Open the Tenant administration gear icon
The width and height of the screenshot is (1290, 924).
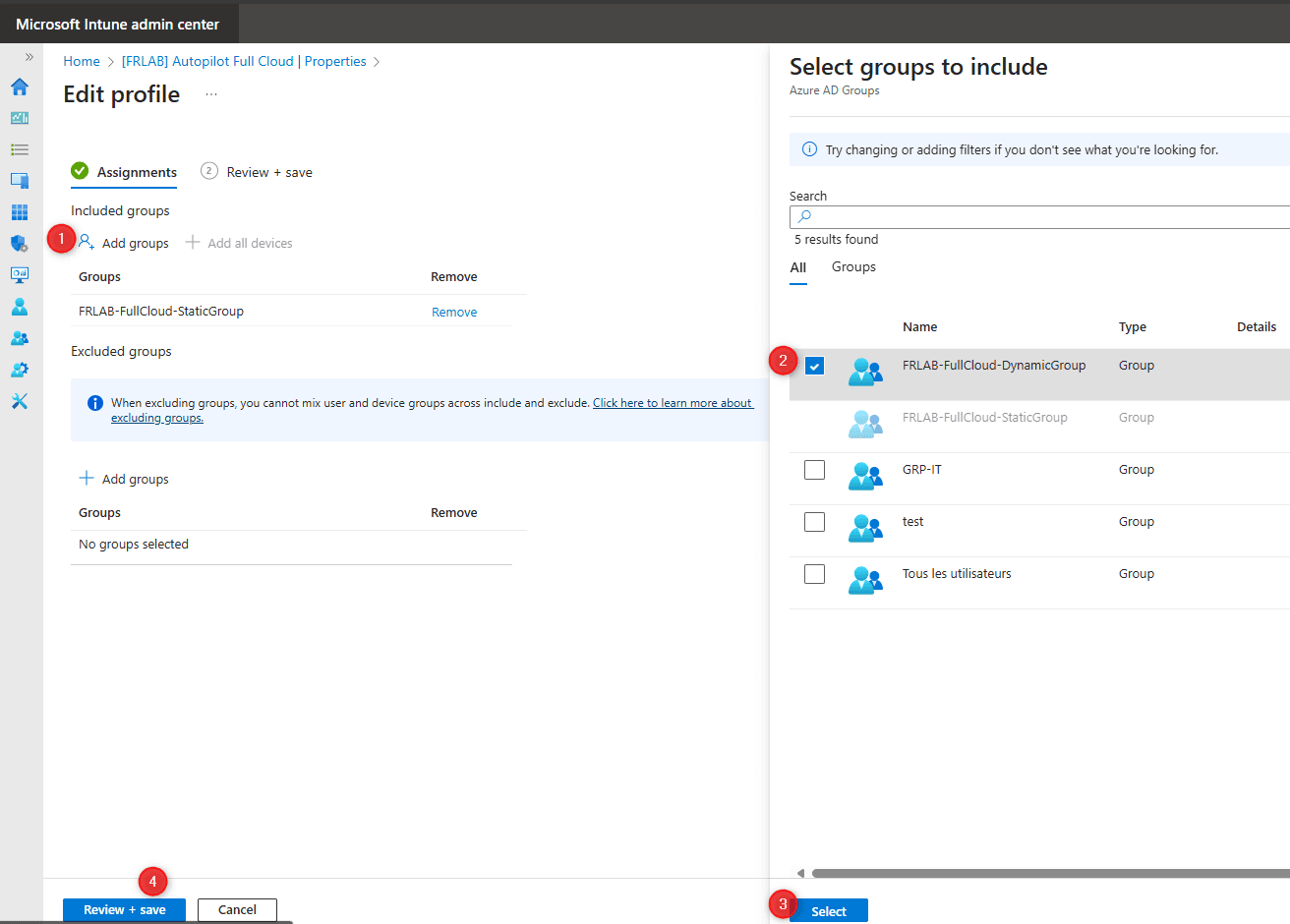[20, 369]
